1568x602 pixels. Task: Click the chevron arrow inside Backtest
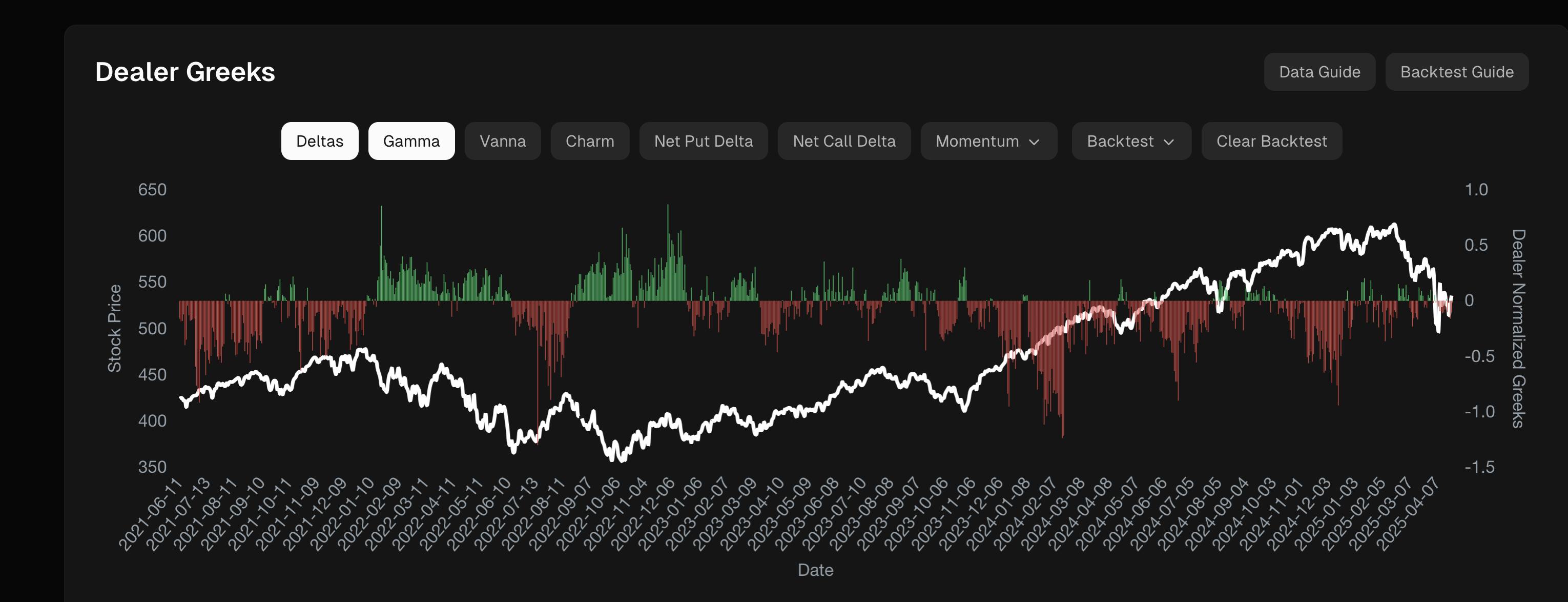tap(1169, 142)
